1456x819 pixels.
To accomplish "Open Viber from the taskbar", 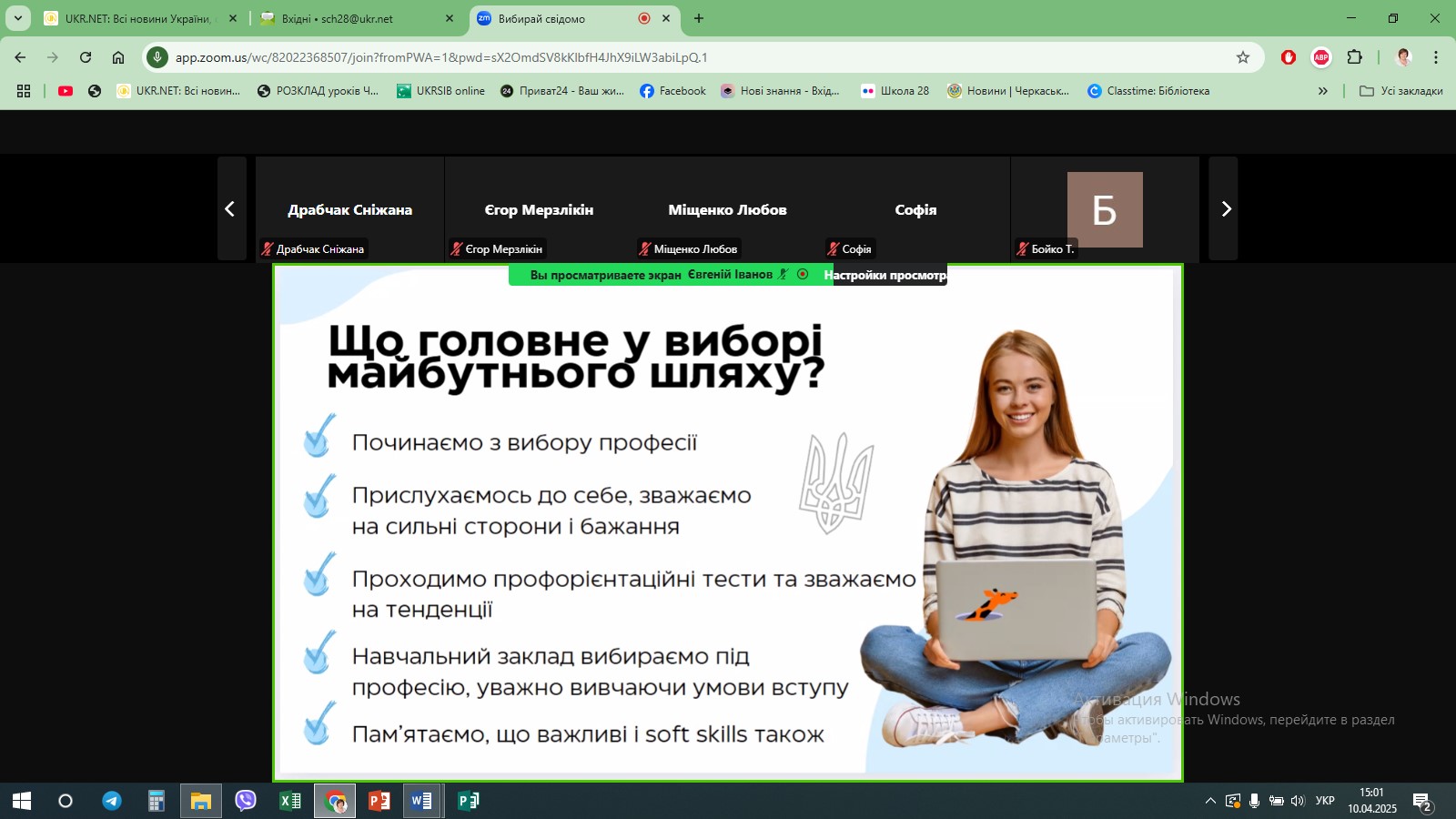I will click(x=246, y=801).
